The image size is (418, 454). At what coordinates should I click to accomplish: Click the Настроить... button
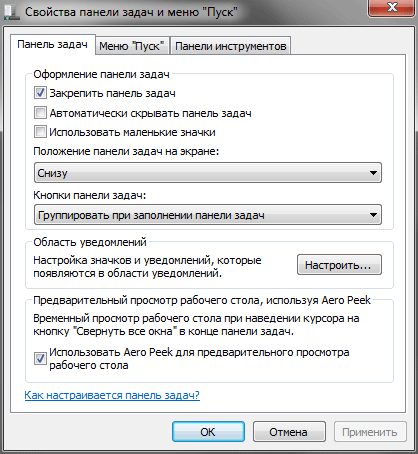coord(339,265)
